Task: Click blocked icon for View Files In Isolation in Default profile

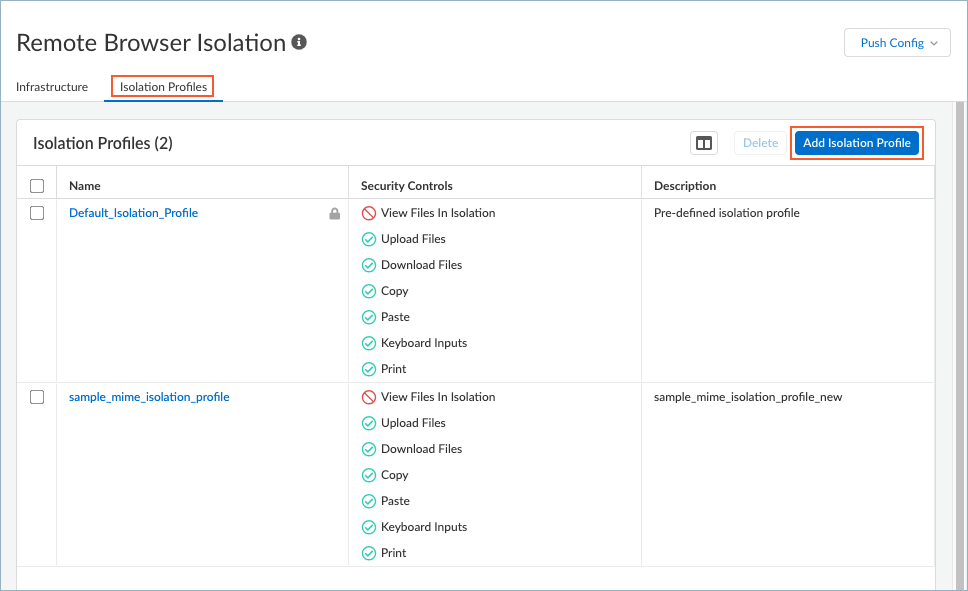Action: click(x=369, y=213)
